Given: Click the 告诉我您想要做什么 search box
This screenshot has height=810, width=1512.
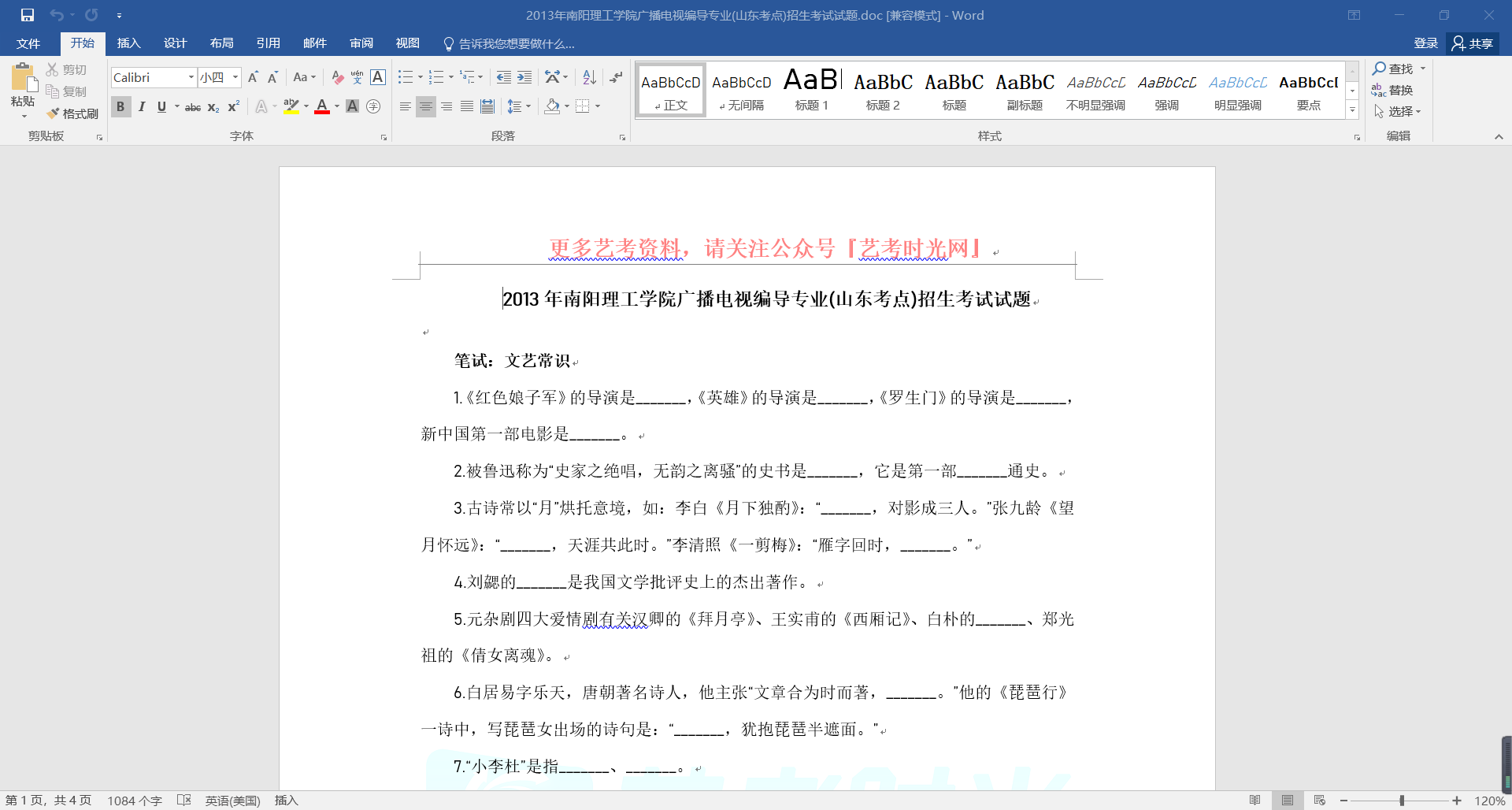Looking at the screenshot, I should (516, 43).
